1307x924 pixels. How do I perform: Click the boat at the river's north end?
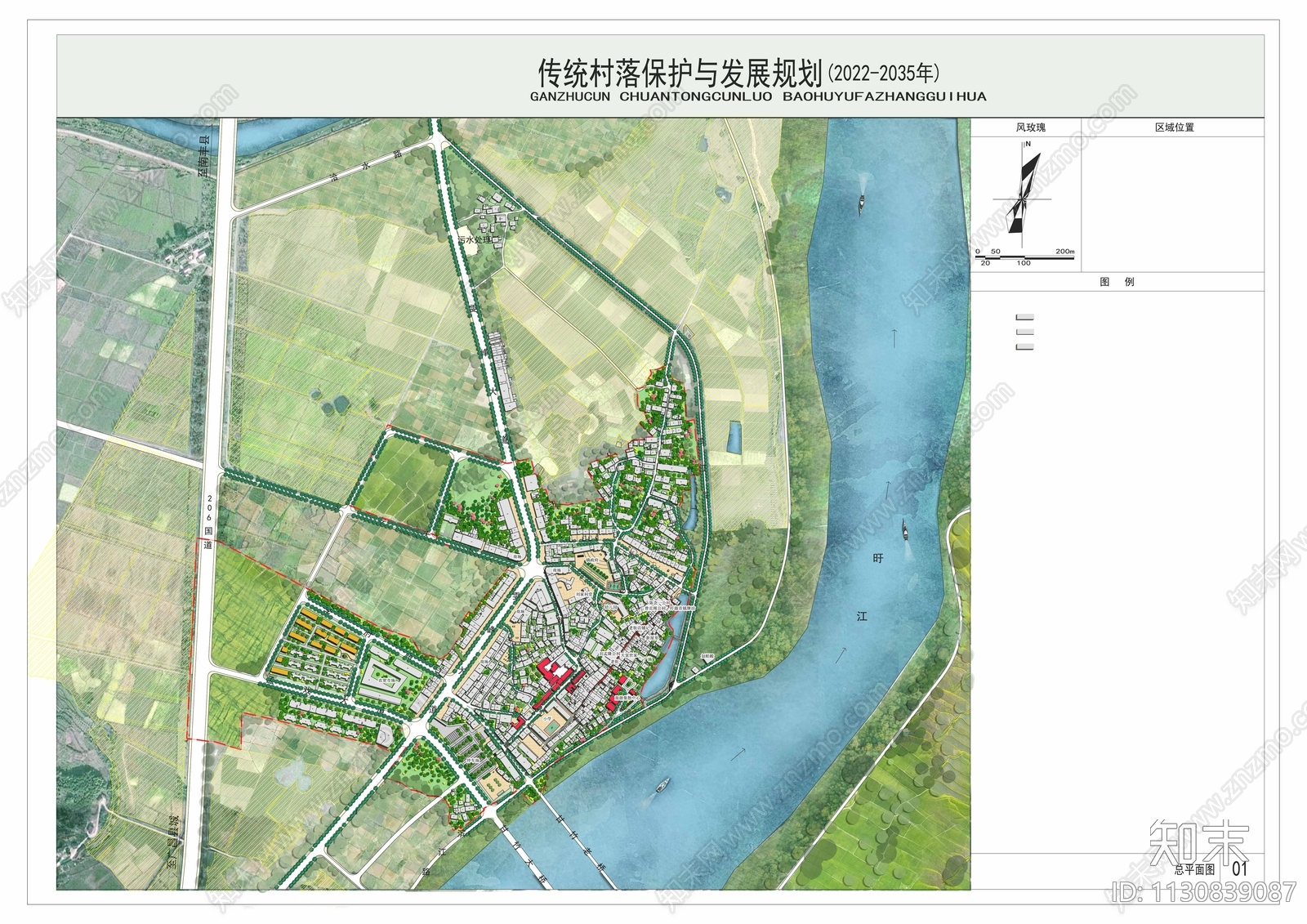[x=861, y=204]
